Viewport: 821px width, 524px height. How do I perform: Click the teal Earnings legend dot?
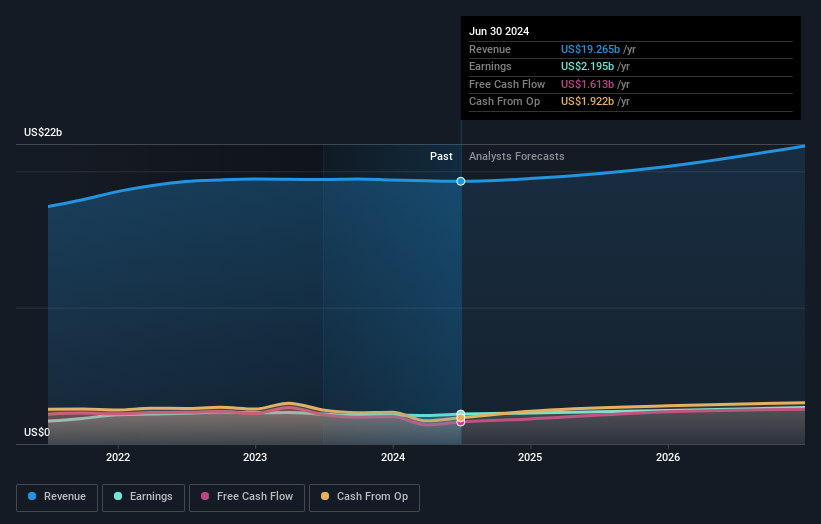pyautogui.click(x=118, y=496)
